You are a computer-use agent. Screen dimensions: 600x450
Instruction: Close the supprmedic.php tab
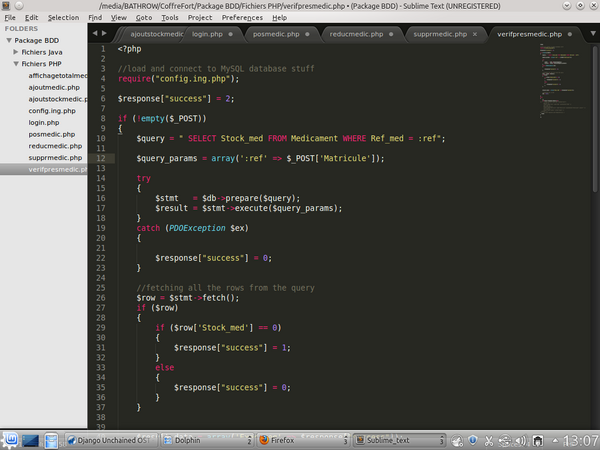[477, 34]
